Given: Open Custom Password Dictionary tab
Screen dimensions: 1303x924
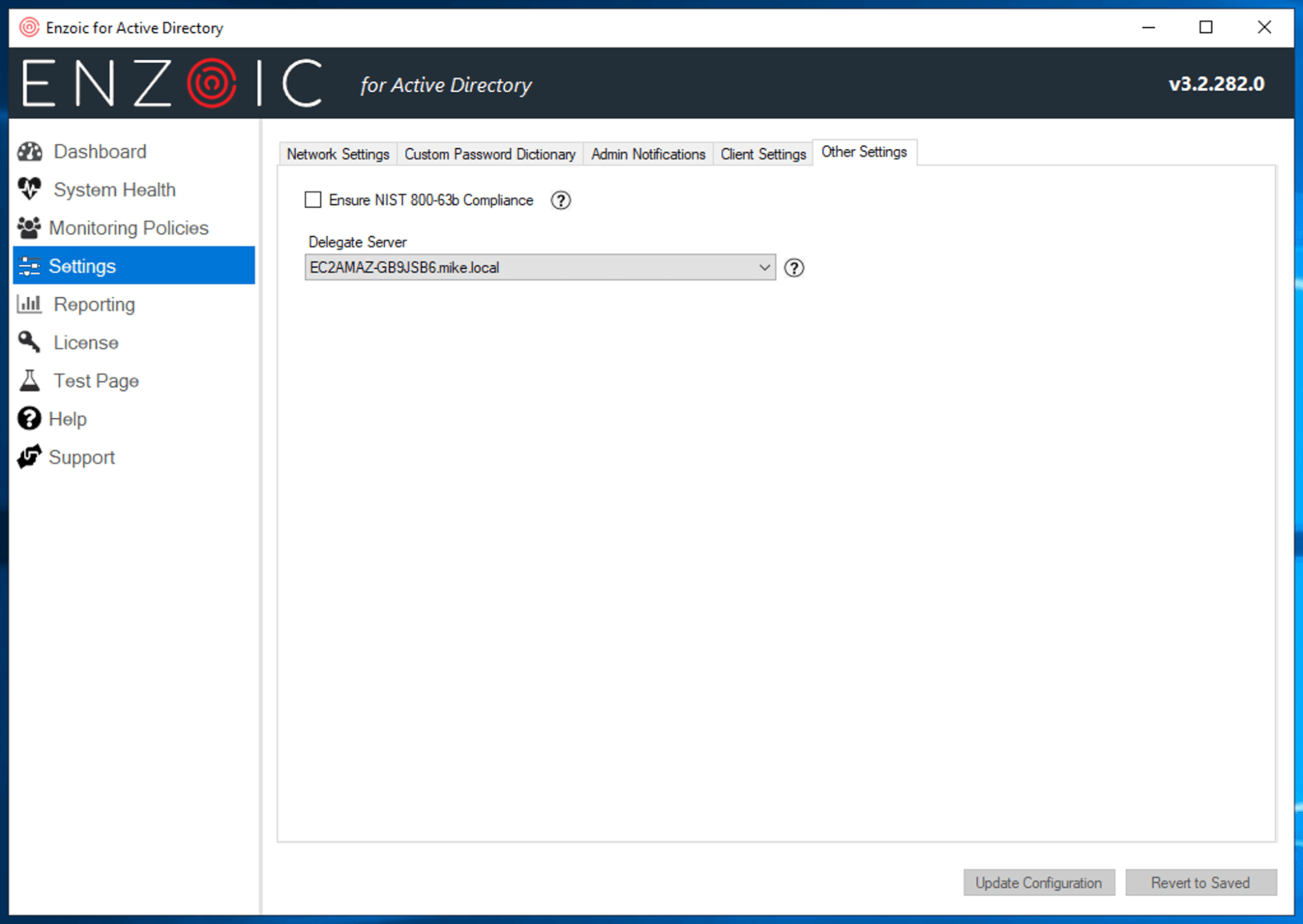Looking at the screenshot, I should [x=490, y=154].
